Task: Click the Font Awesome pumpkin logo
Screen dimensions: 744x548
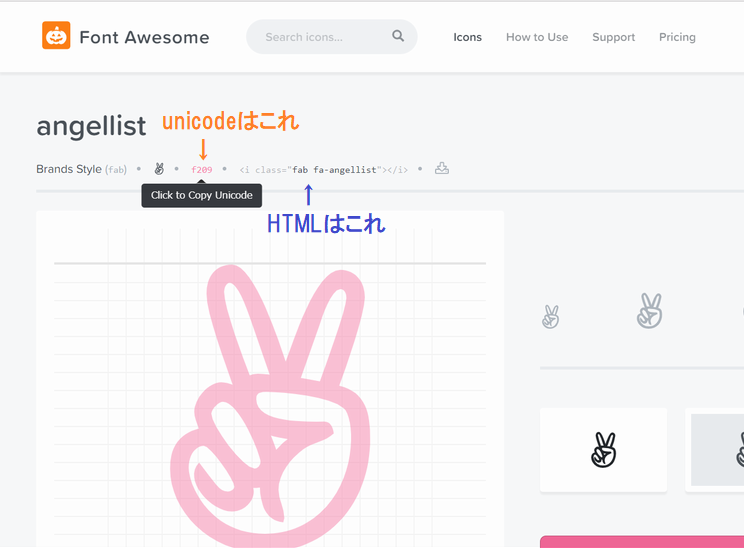Action: (56, 35)
